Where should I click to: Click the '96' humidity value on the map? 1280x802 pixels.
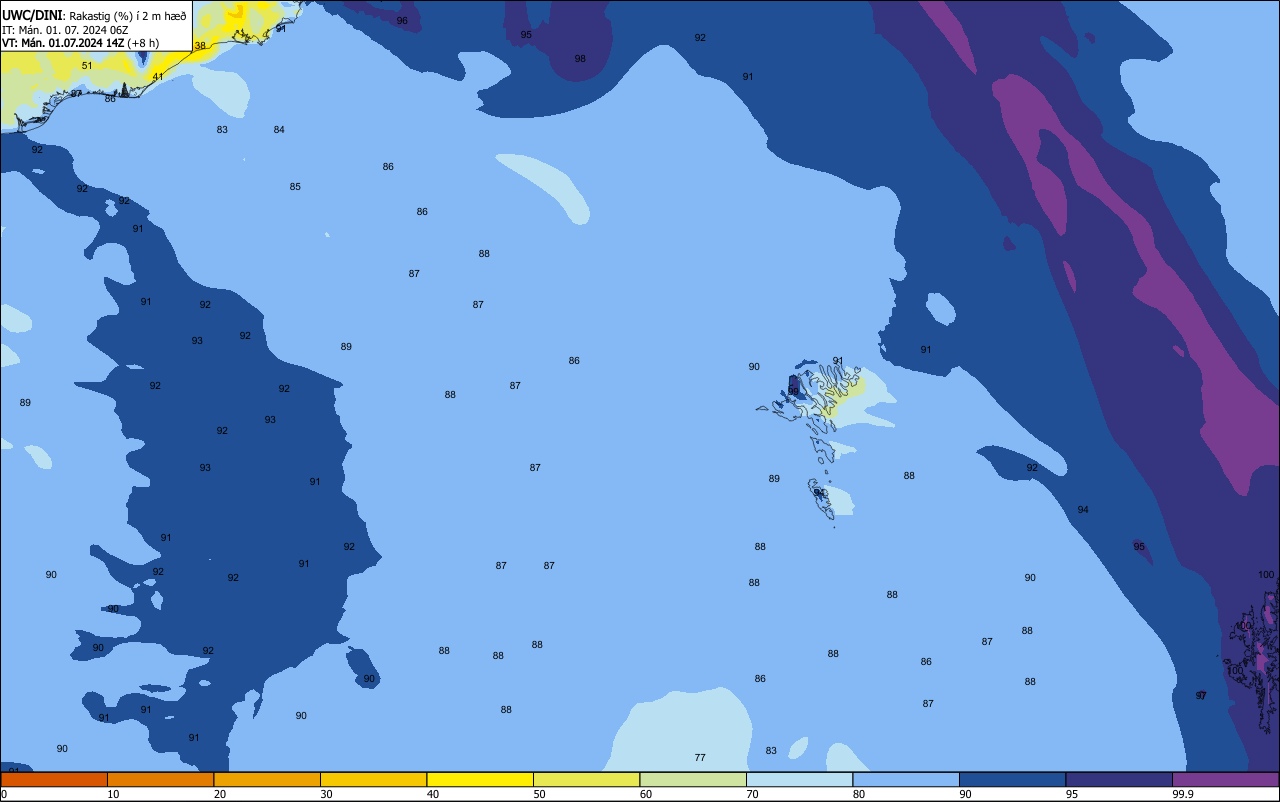402,21
